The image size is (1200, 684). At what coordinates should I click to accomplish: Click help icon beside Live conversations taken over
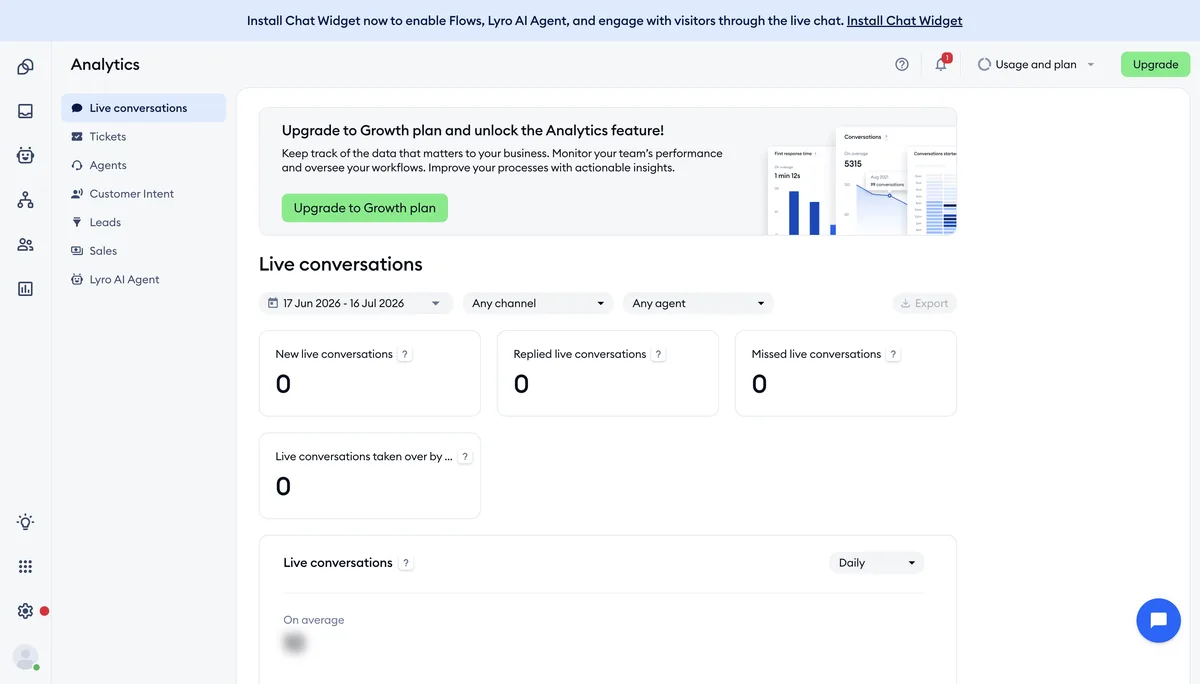(x=464, y=456)
